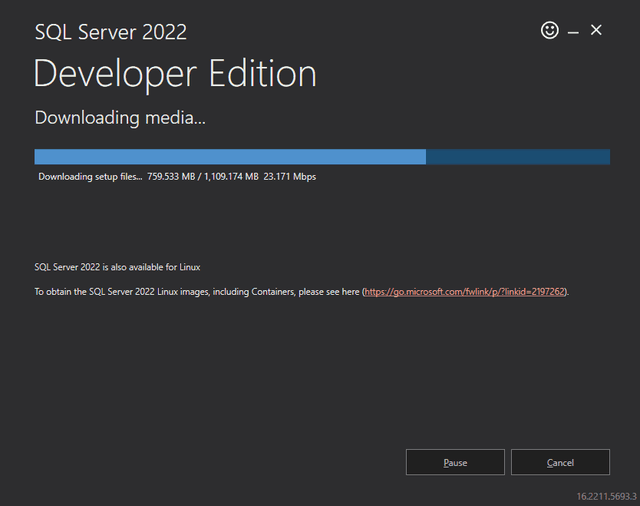Click the "Developer Edition" heading

tap(175, 74)
